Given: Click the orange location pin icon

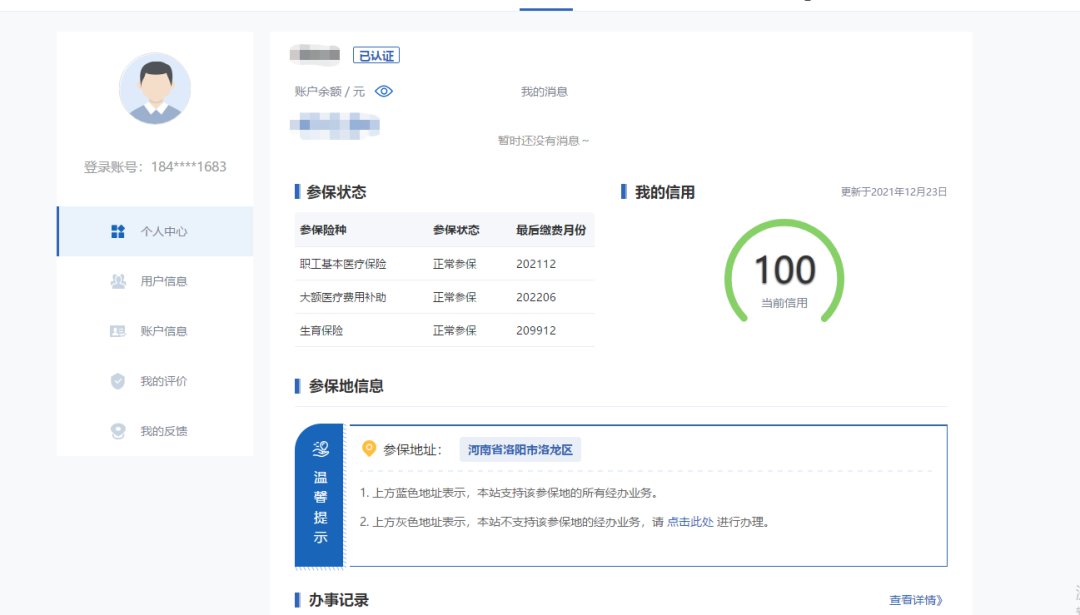Looking at the screenshot, I should pos(369,449).
